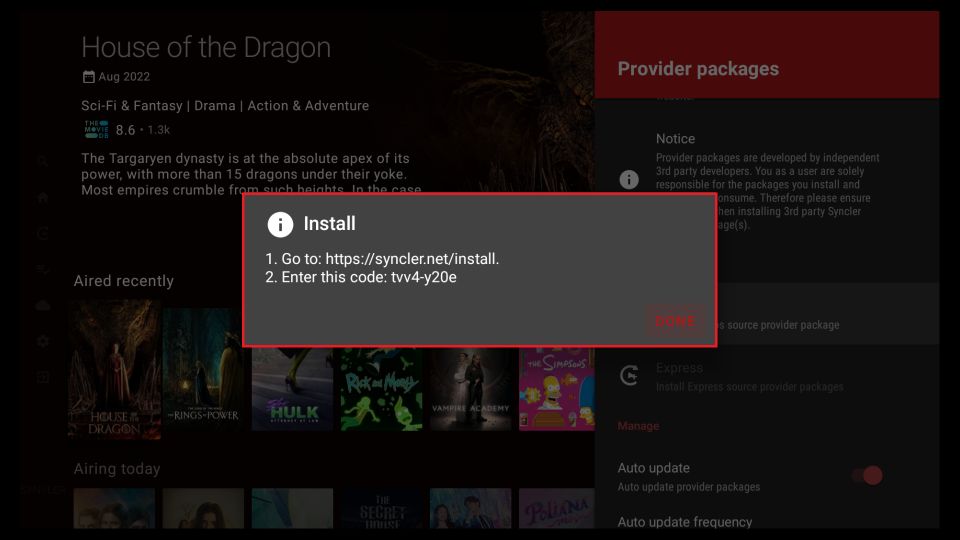Click the syncler.net/install URL text
This screenshot has width=960, height=540.
tap(412, 259)
